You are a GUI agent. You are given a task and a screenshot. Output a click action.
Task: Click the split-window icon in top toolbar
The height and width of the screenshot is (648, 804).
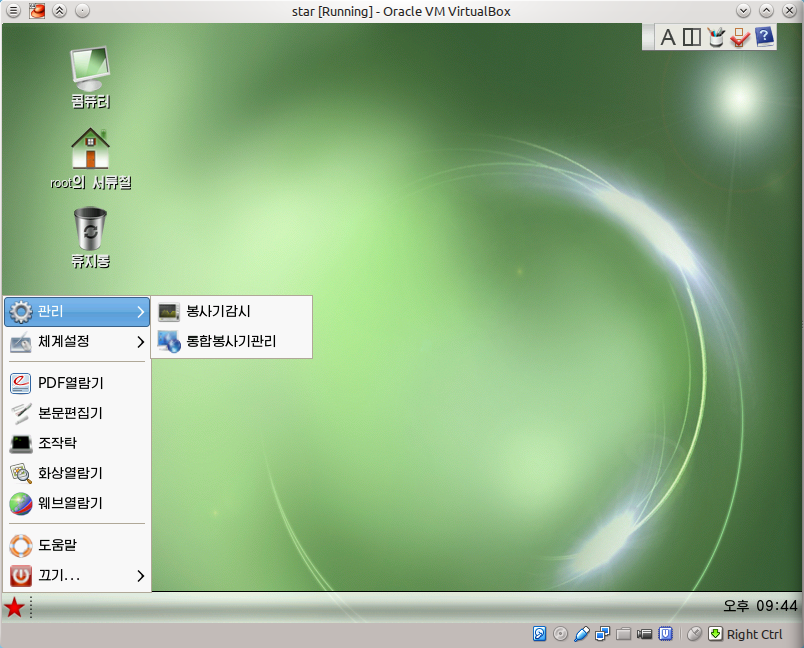691,37
